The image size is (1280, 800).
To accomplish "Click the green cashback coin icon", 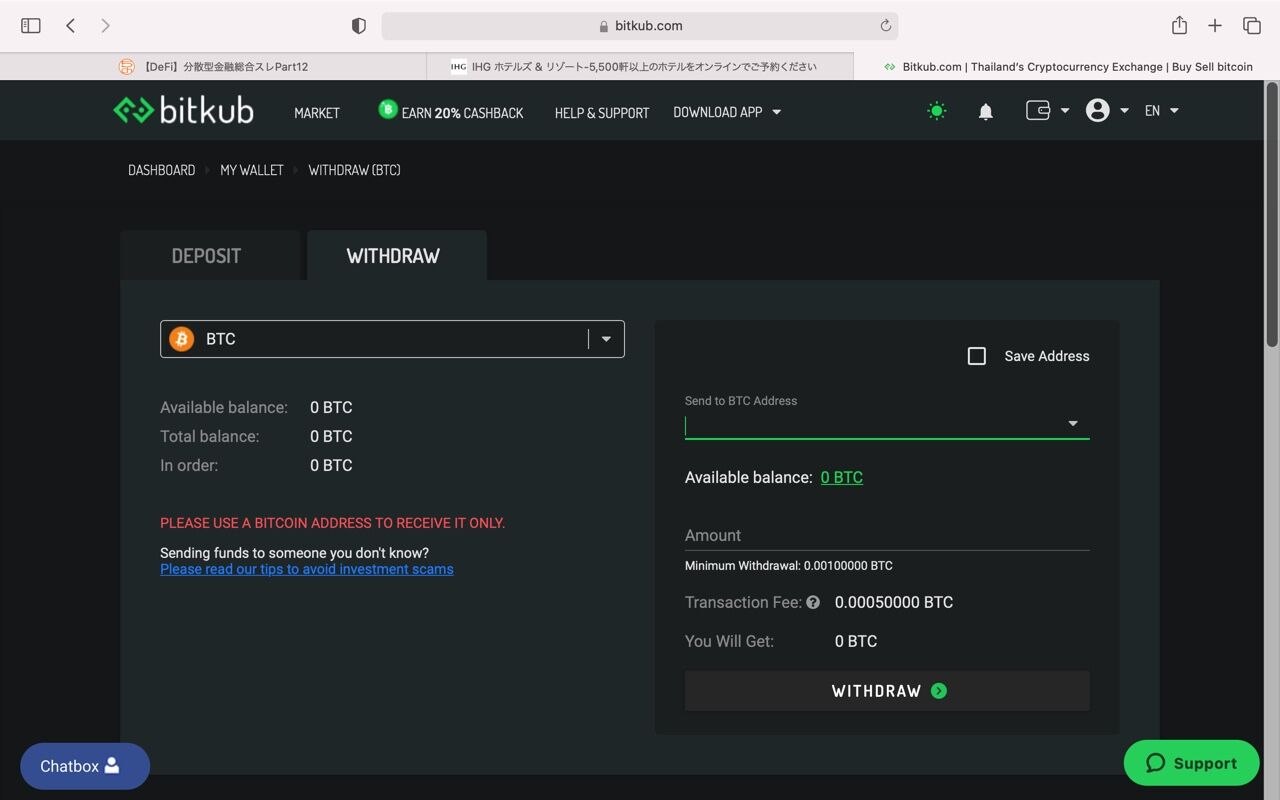I will pos(388,109).
